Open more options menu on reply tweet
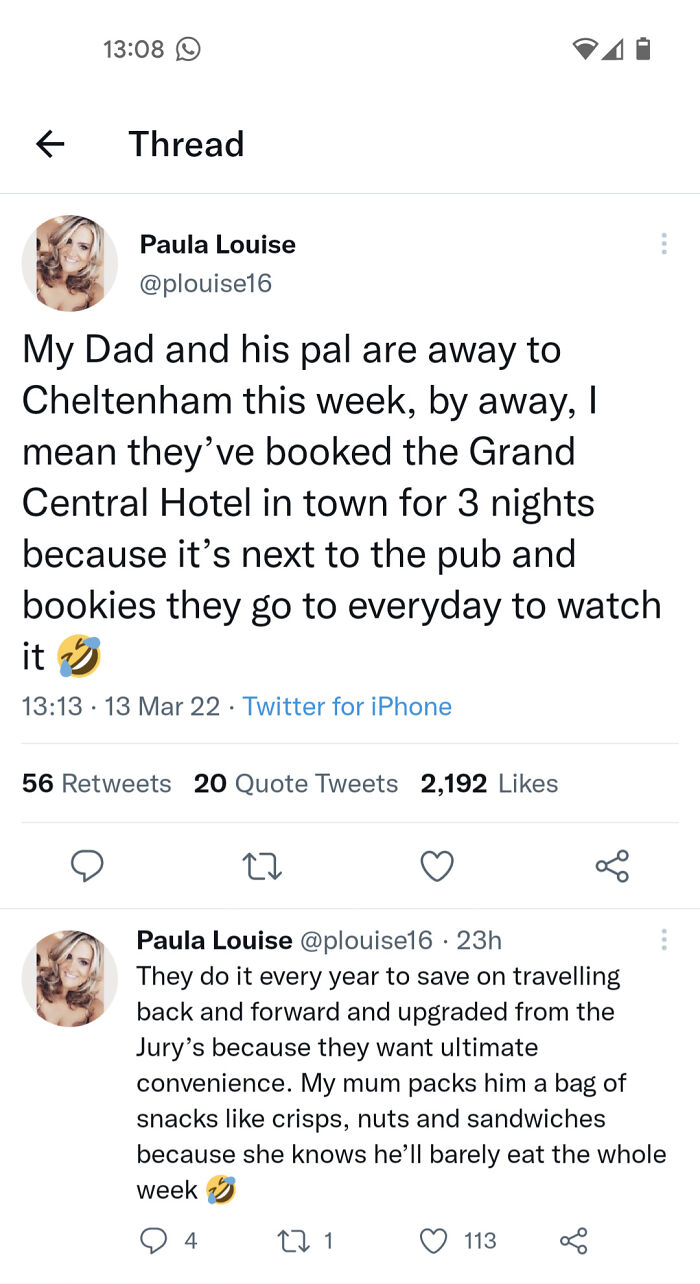Screen dimensions: 700x1284 [663, 940]
